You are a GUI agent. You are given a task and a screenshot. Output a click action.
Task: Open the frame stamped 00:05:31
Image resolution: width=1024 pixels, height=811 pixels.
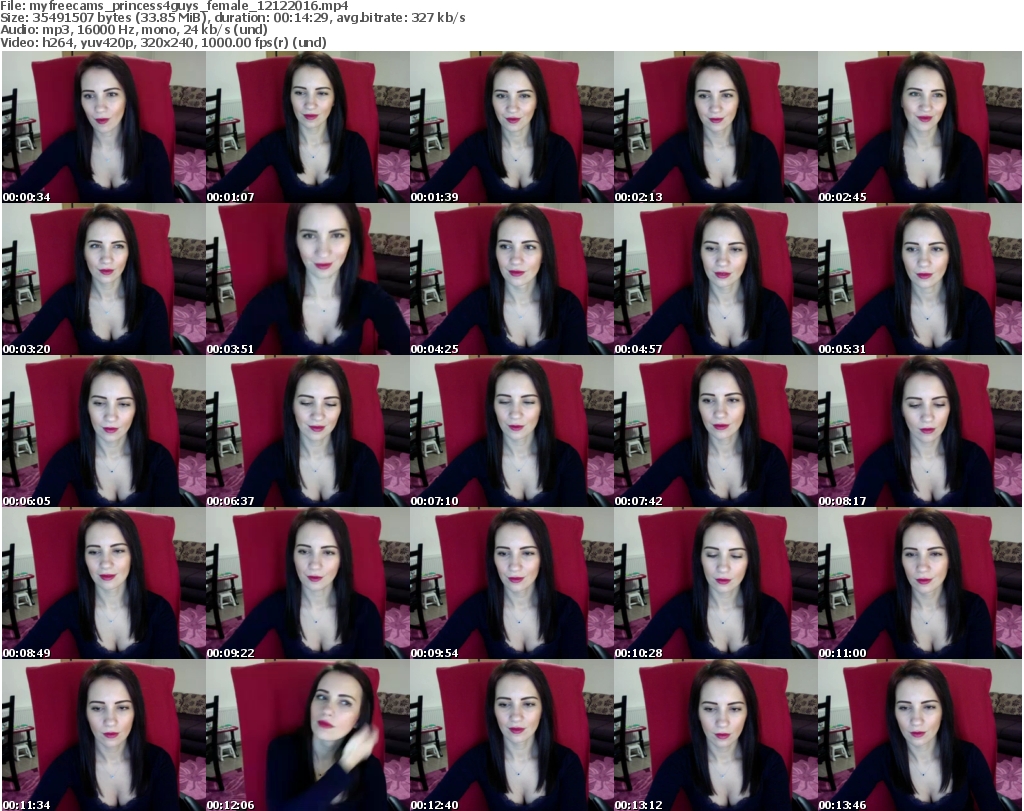click(920, 279)
